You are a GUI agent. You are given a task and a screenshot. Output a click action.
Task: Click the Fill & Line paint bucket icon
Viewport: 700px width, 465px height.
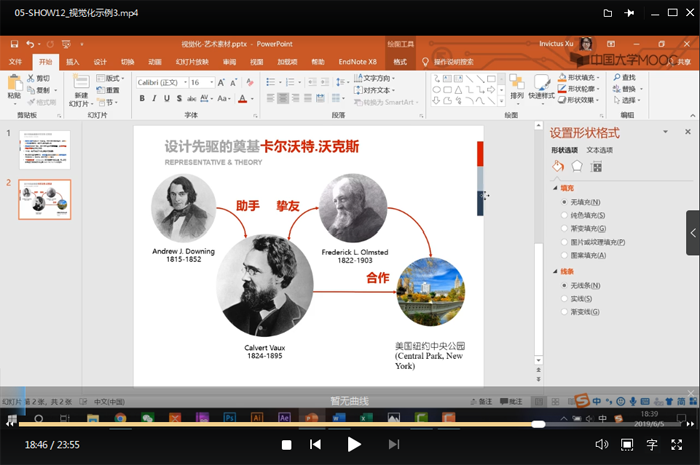coord(558,166)
